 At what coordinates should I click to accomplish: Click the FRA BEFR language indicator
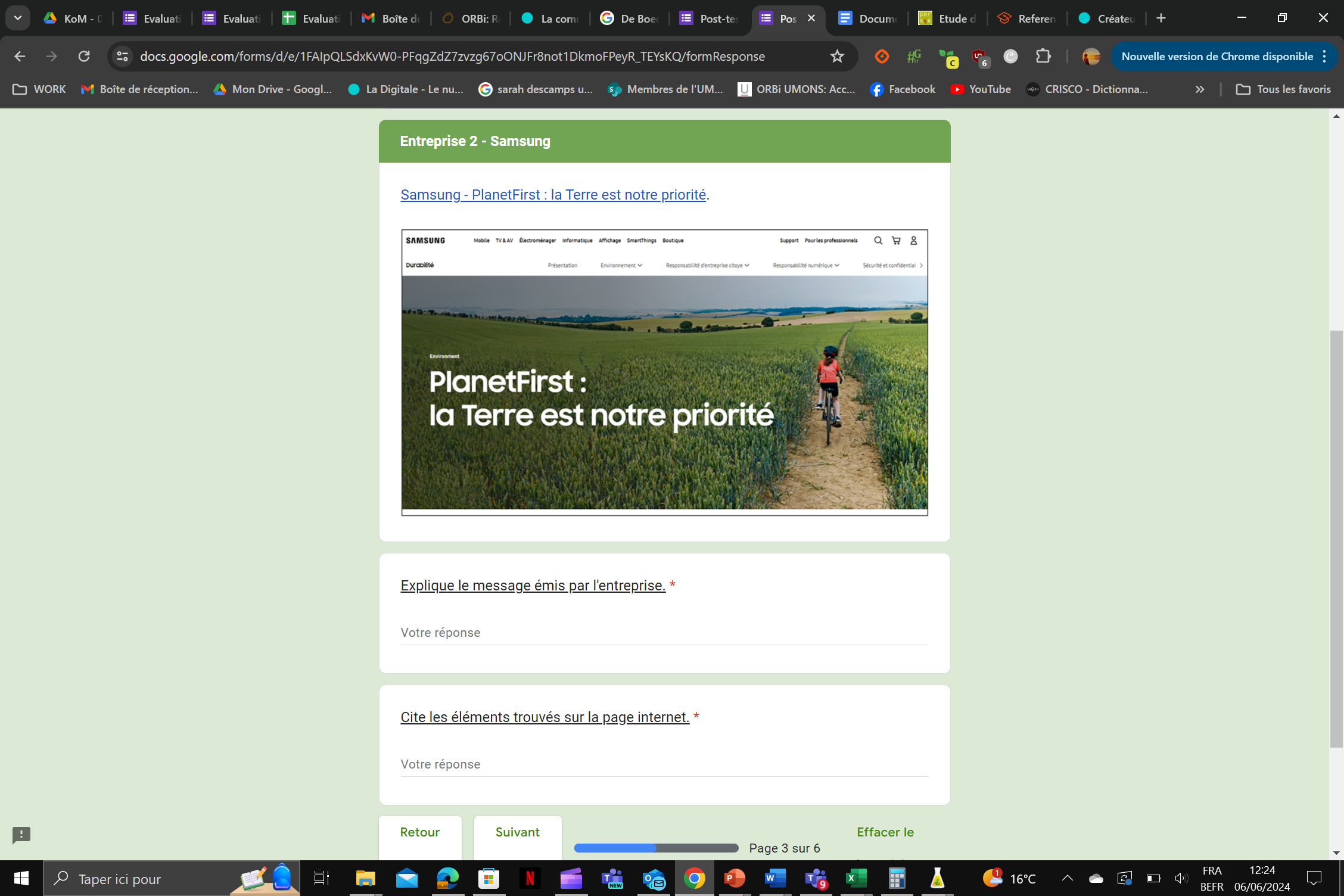tap(1212, 879)
